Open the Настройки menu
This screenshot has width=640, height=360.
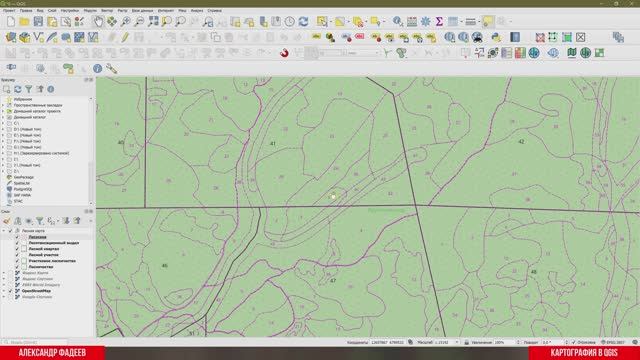[70, 11]
